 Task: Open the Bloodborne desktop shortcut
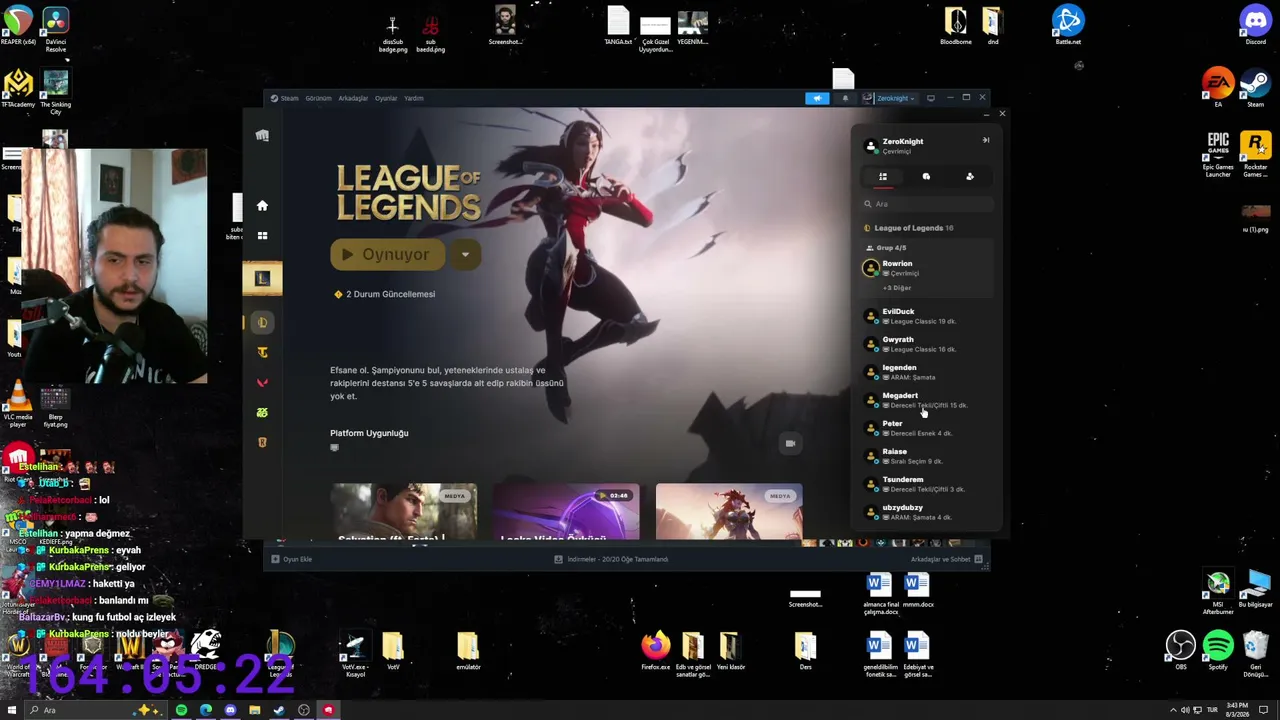[x=956, y=25]
